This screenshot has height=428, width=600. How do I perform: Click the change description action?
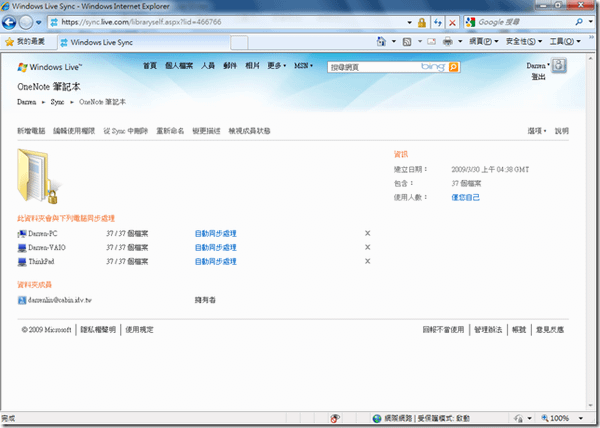(206, 131)
